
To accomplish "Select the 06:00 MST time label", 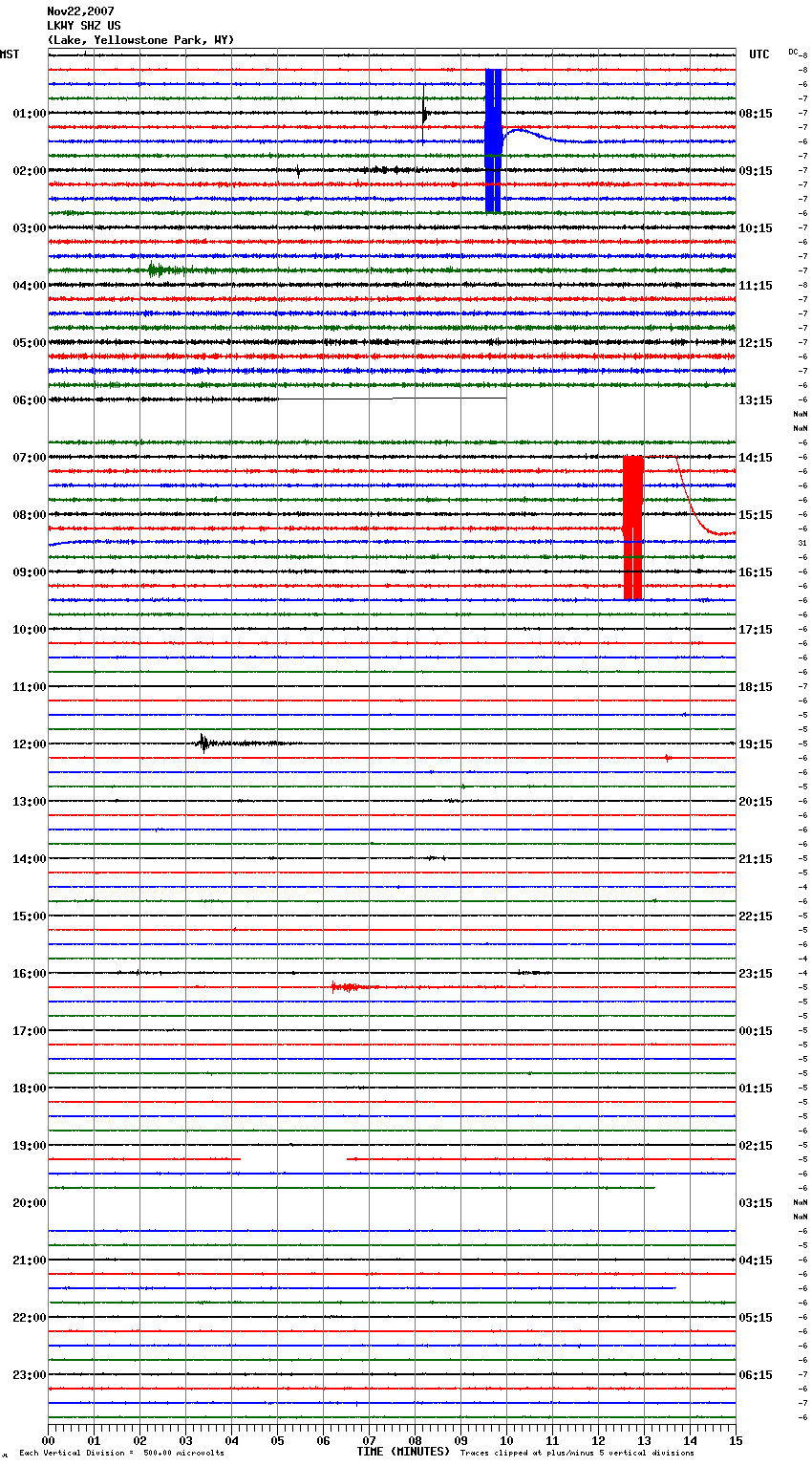I will click(x=30, y=400).
